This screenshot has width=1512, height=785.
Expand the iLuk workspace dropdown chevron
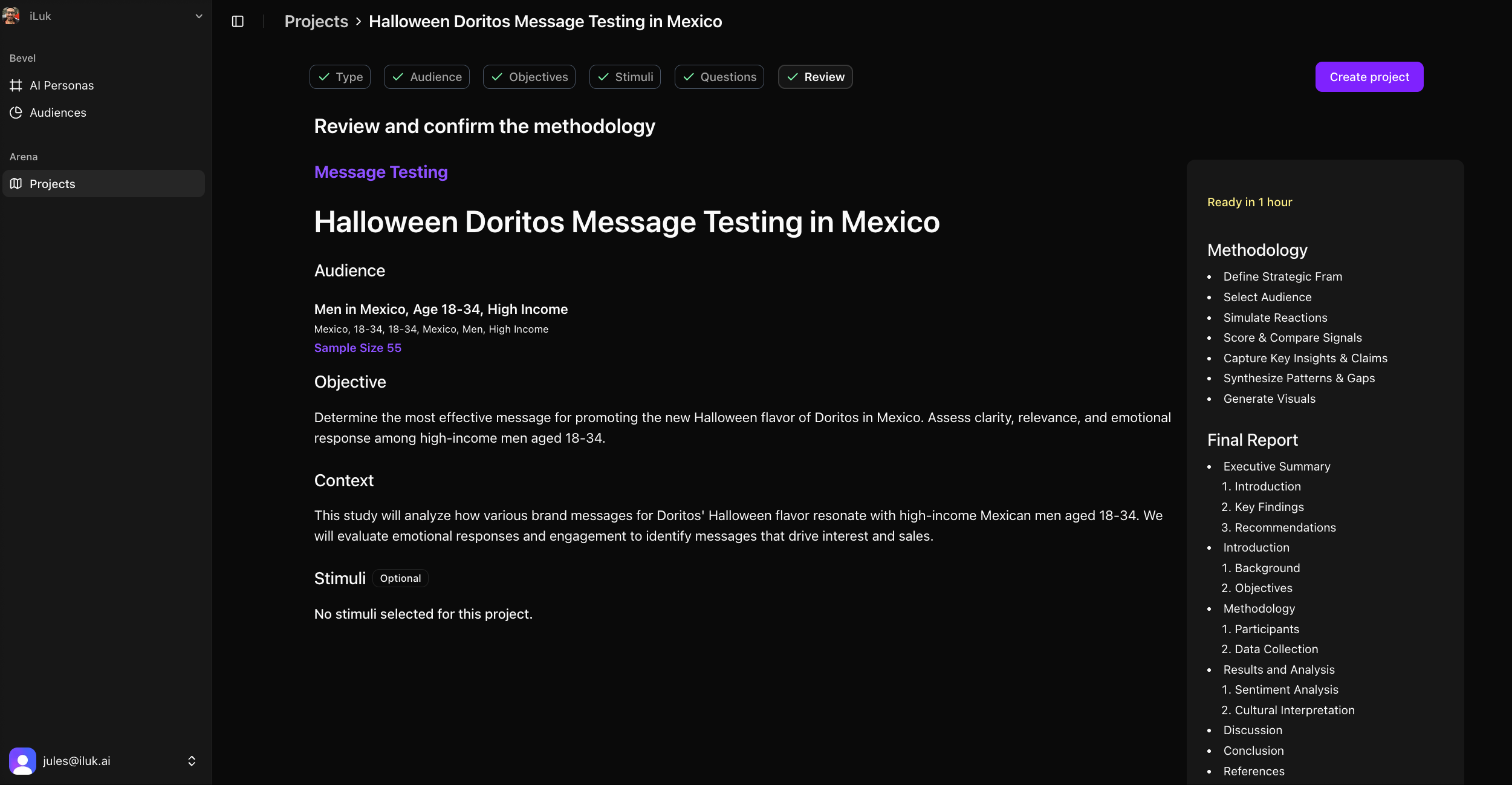199,16
